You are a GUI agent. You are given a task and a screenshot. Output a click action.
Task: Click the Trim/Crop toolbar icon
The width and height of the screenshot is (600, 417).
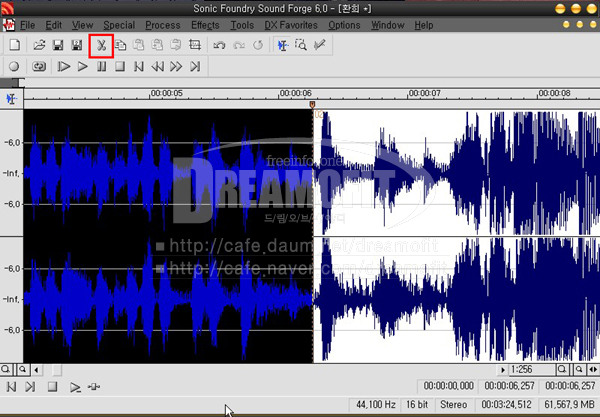pyautogui.click(x=195, y=45)
